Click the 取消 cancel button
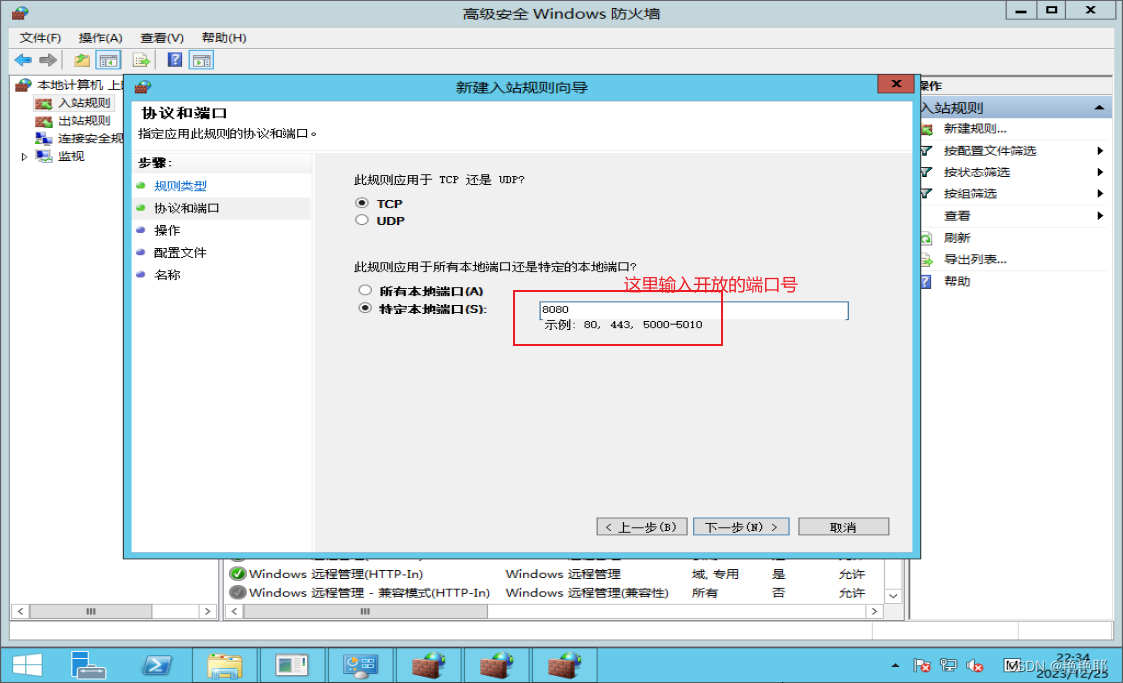 pyautogui.click(x=844, y=527)
